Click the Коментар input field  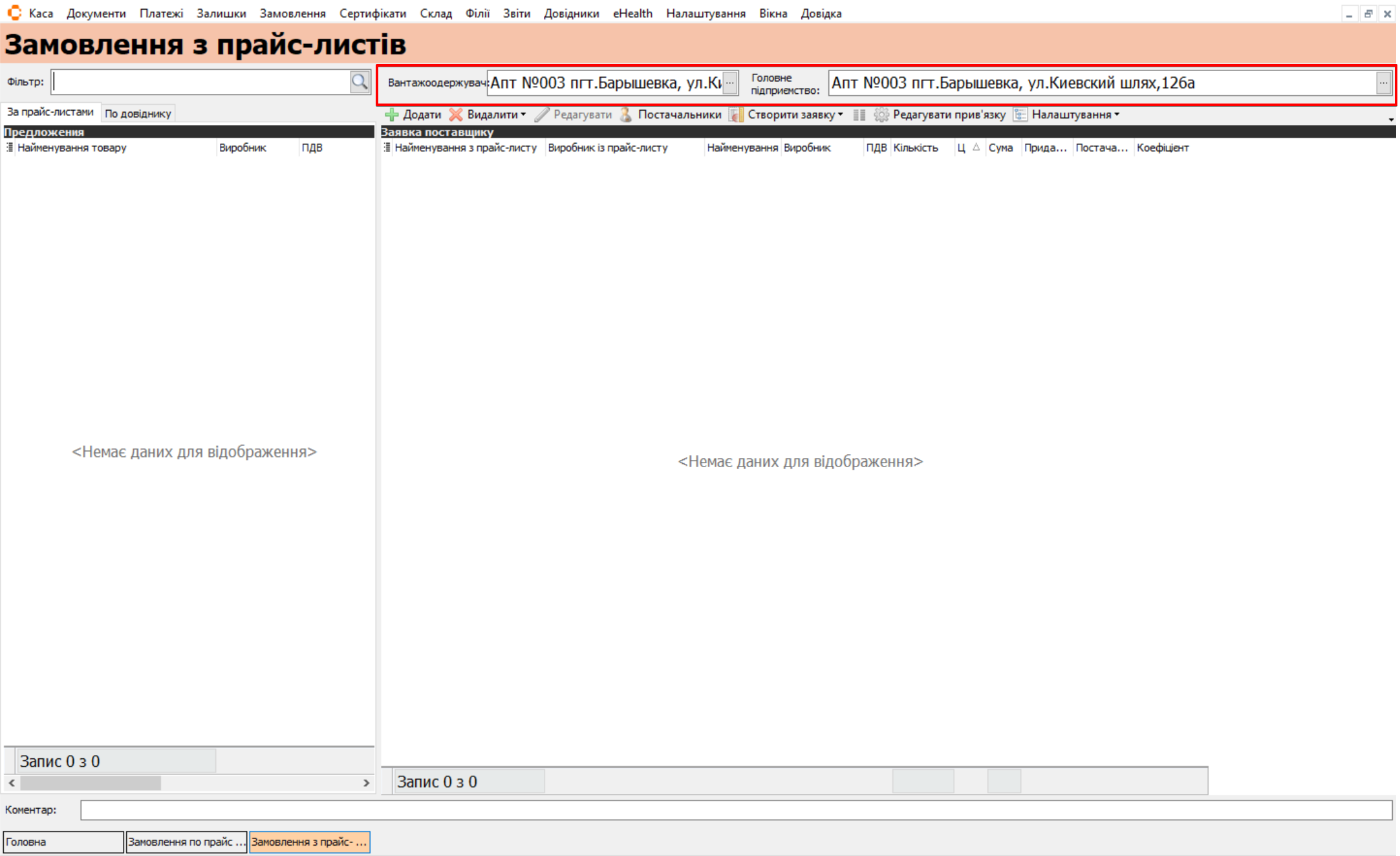(735, 809)
